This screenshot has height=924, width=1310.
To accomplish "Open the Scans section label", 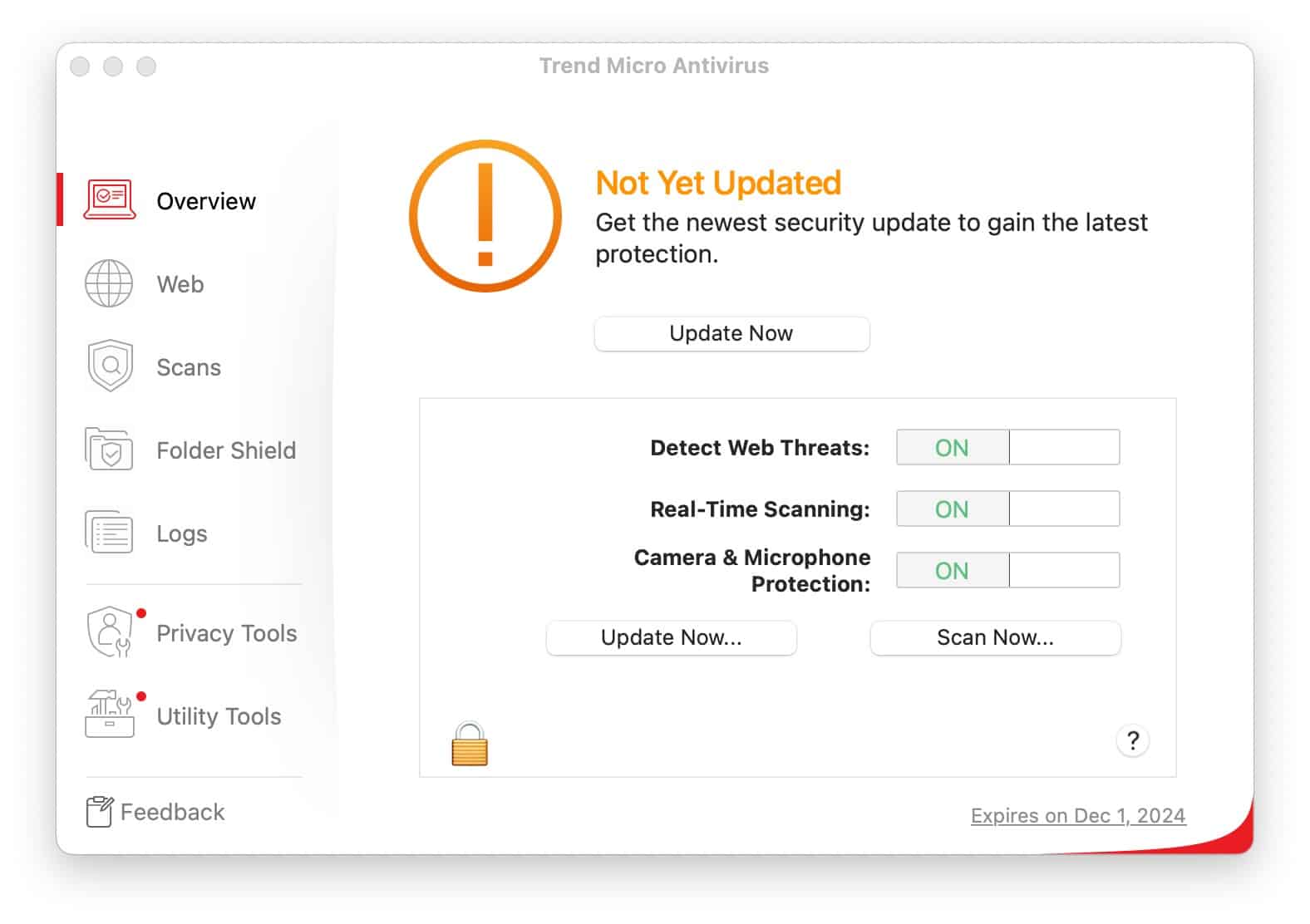I will 189,367.
